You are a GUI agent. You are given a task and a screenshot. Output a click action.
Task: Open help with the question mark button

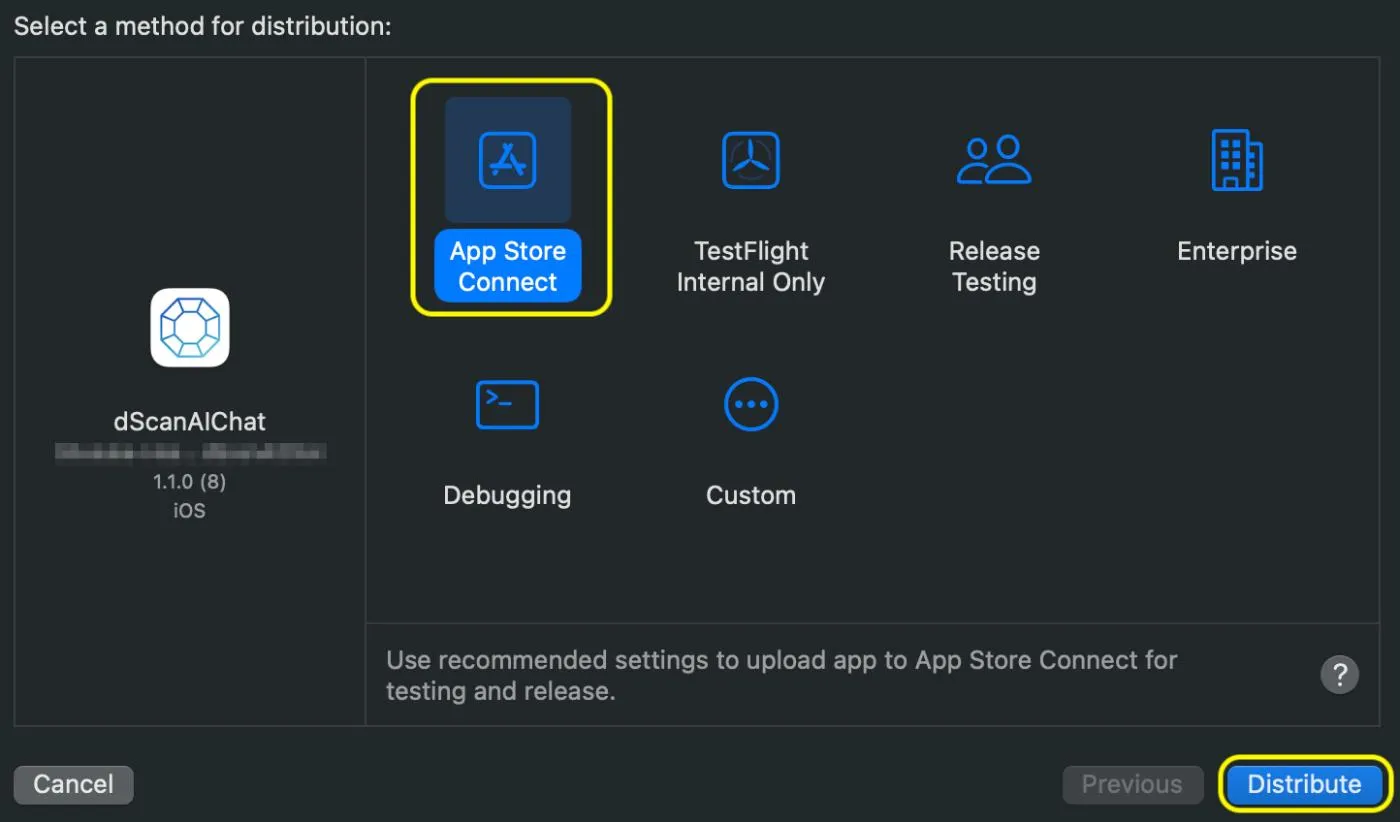(1340, 674)
